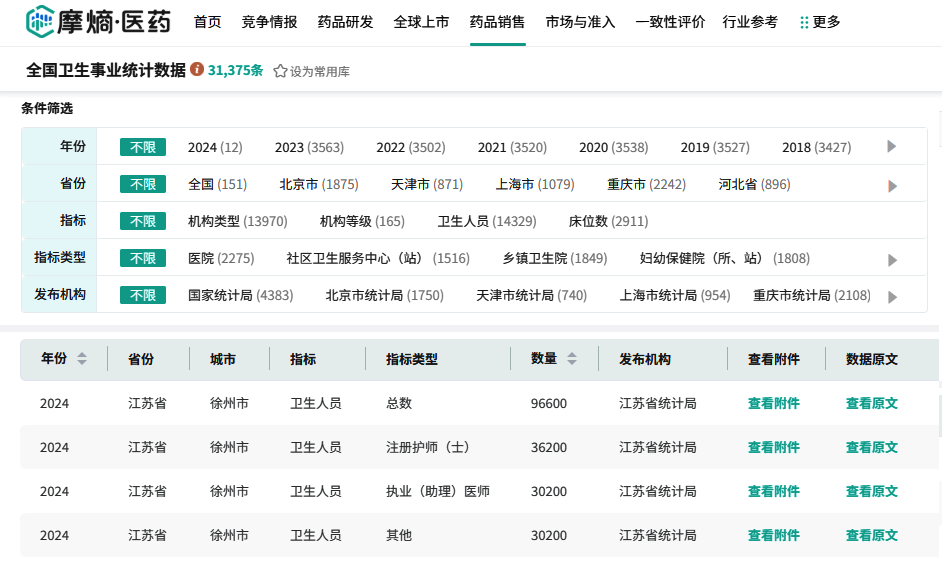The image size is (942, 569).
Task: Click the star icon to set as favorite
Action: 280,72
